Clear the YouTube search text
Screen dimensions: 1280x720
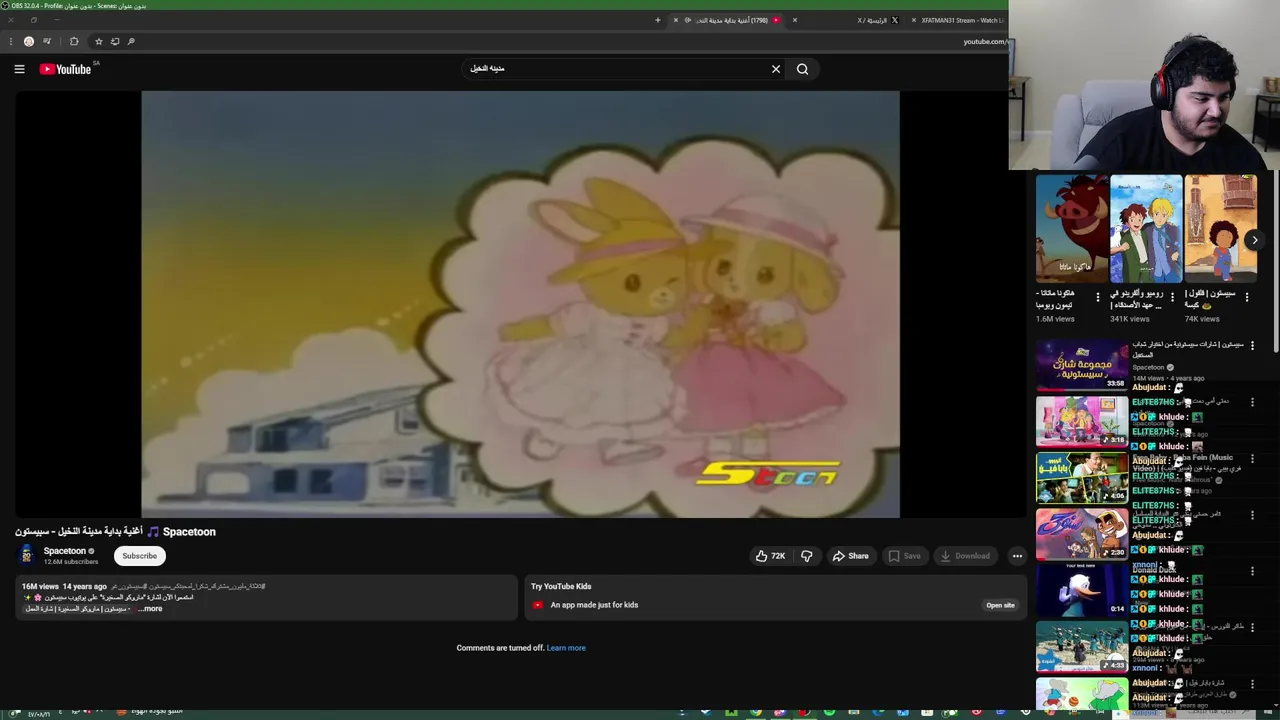point(776,69)
